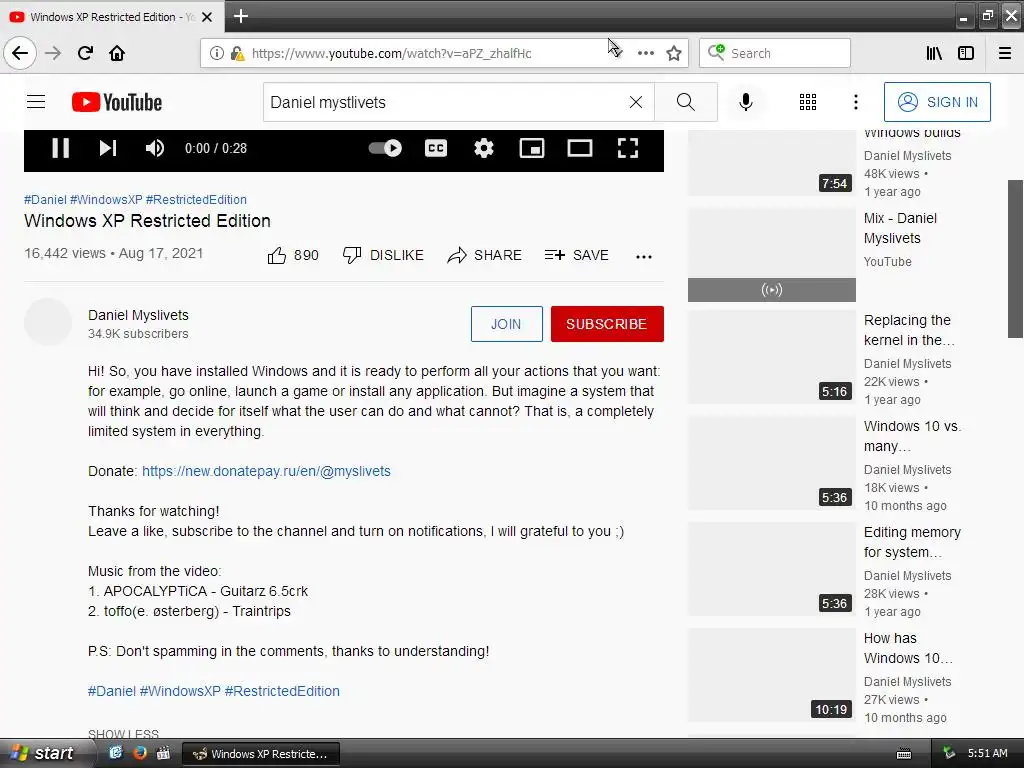Go to YouTube home via logo
Screen dimensions: 1024x768
point(117,102)
